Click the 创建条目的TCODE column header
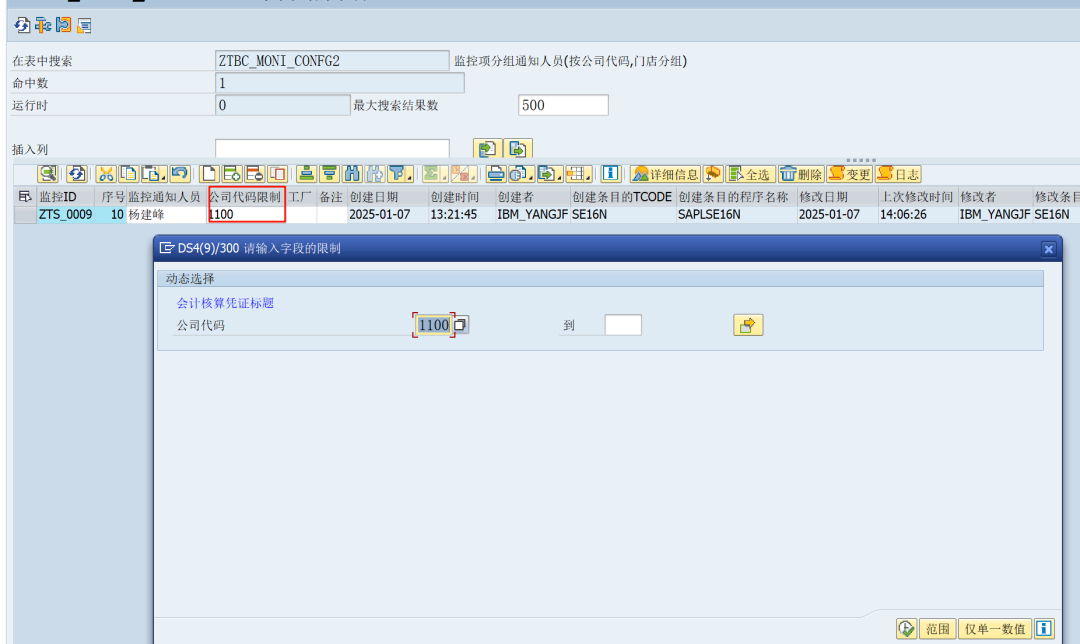The height and width of the screenshot is (644, 1080). pos(623,197)
